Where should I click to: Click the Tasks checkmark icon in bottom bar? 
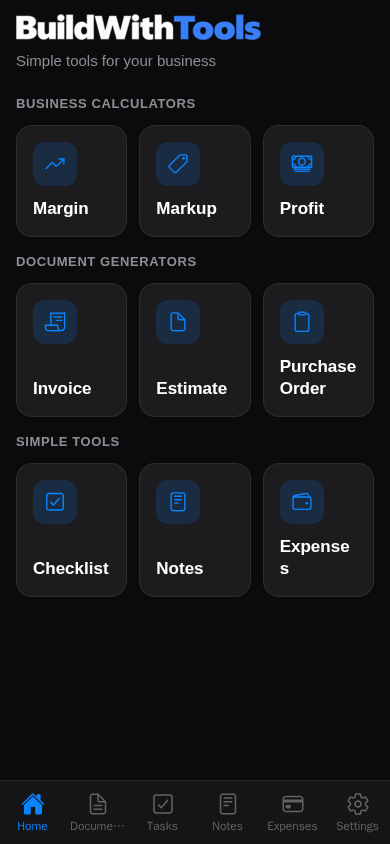coord(162,804)
